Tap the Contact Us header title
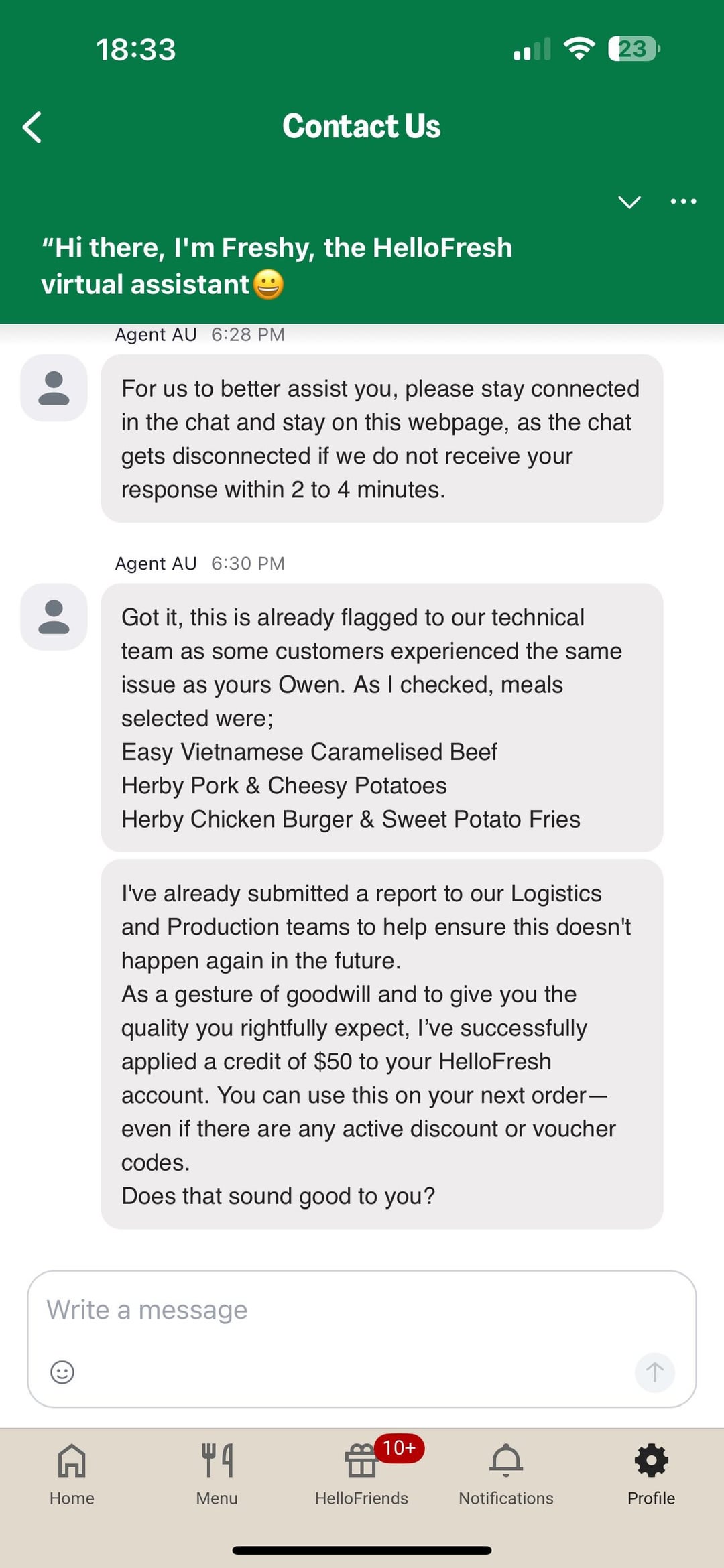Screen dimensions: 724x1568 point(361,127)
